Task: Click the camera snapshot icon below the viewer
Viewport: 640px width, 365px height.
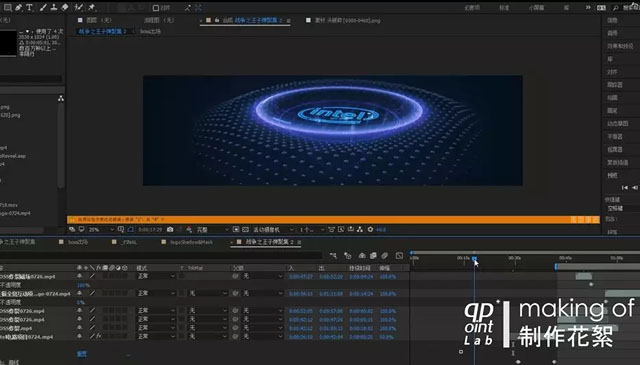Action: [170, 229]
